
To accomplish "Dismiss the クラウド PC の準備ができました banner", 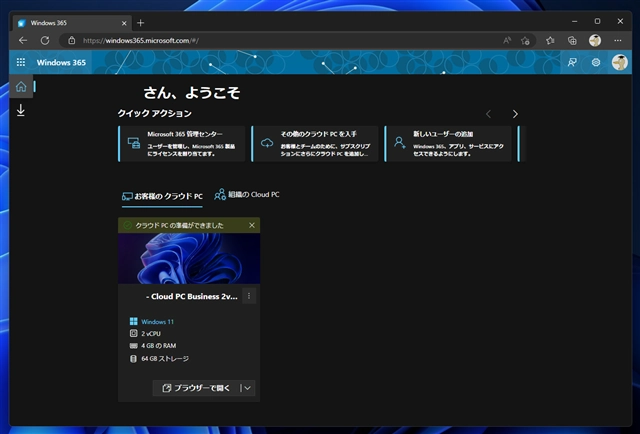I will point(252,225).
